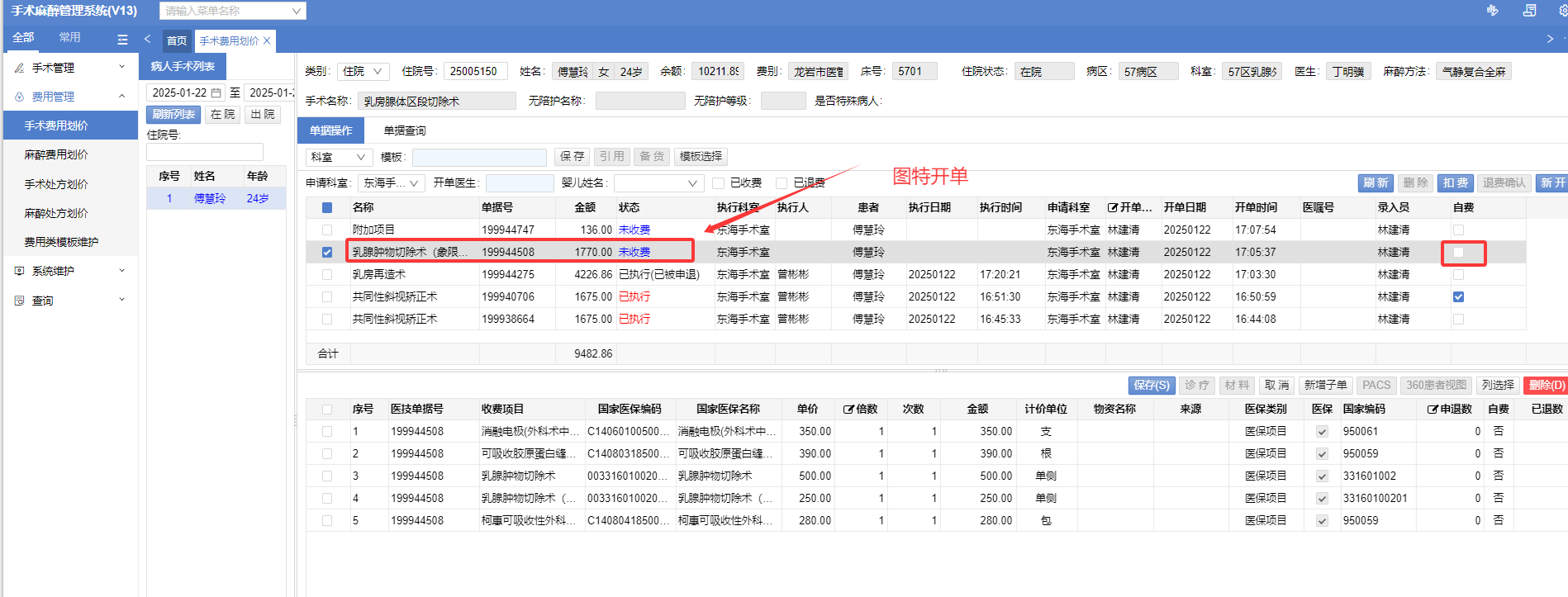
Task: Go to next tabs with right arrow
Action: (1550, 39)
